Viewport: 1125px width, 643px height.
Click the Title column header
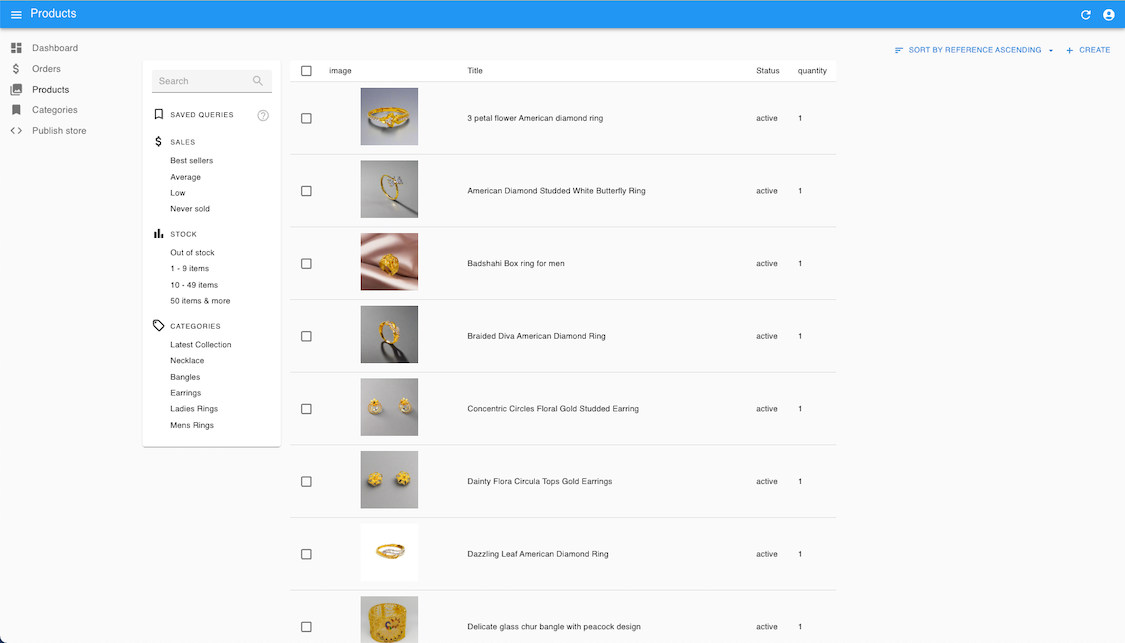(475, 71)
